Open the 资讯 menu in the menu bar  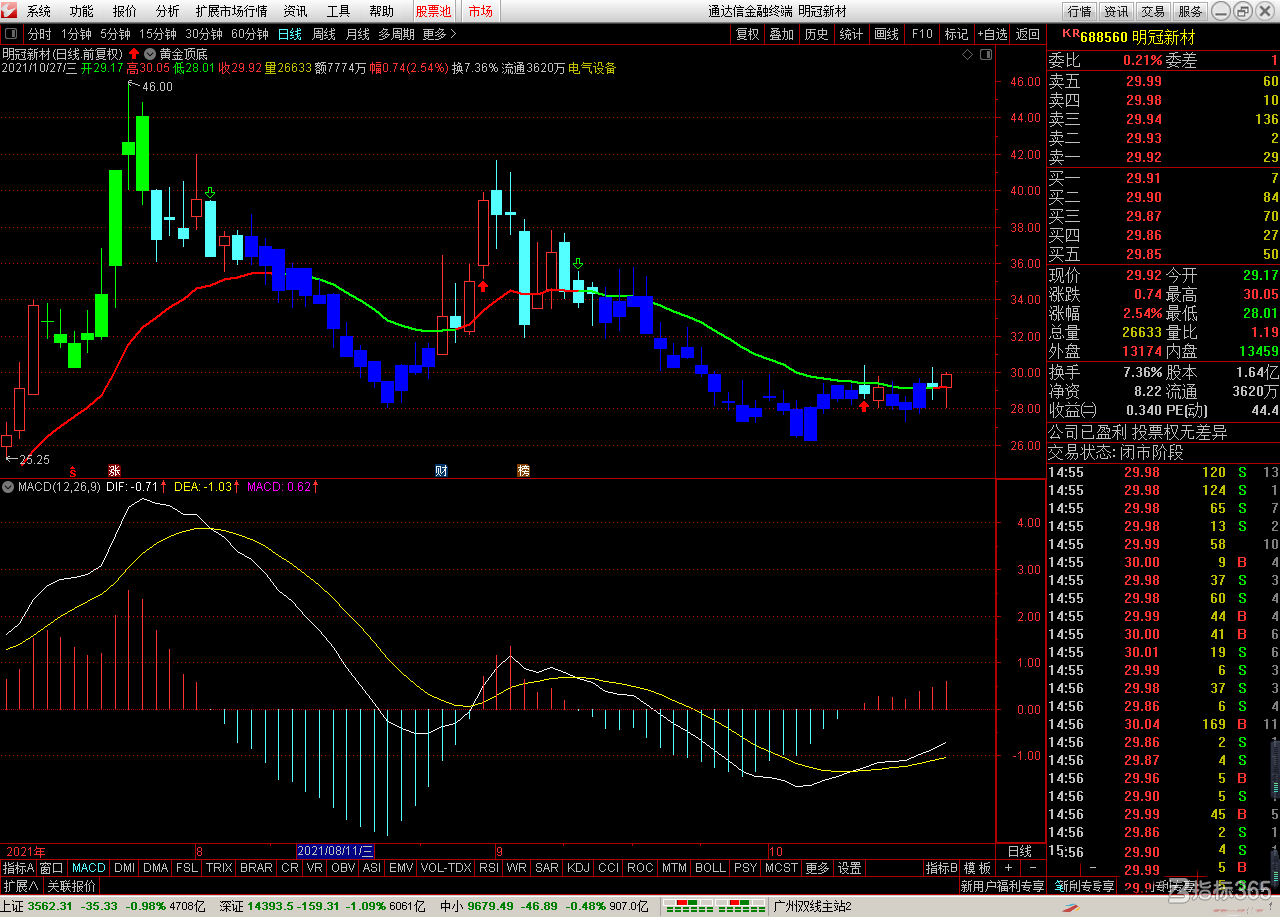click(295, 12)
